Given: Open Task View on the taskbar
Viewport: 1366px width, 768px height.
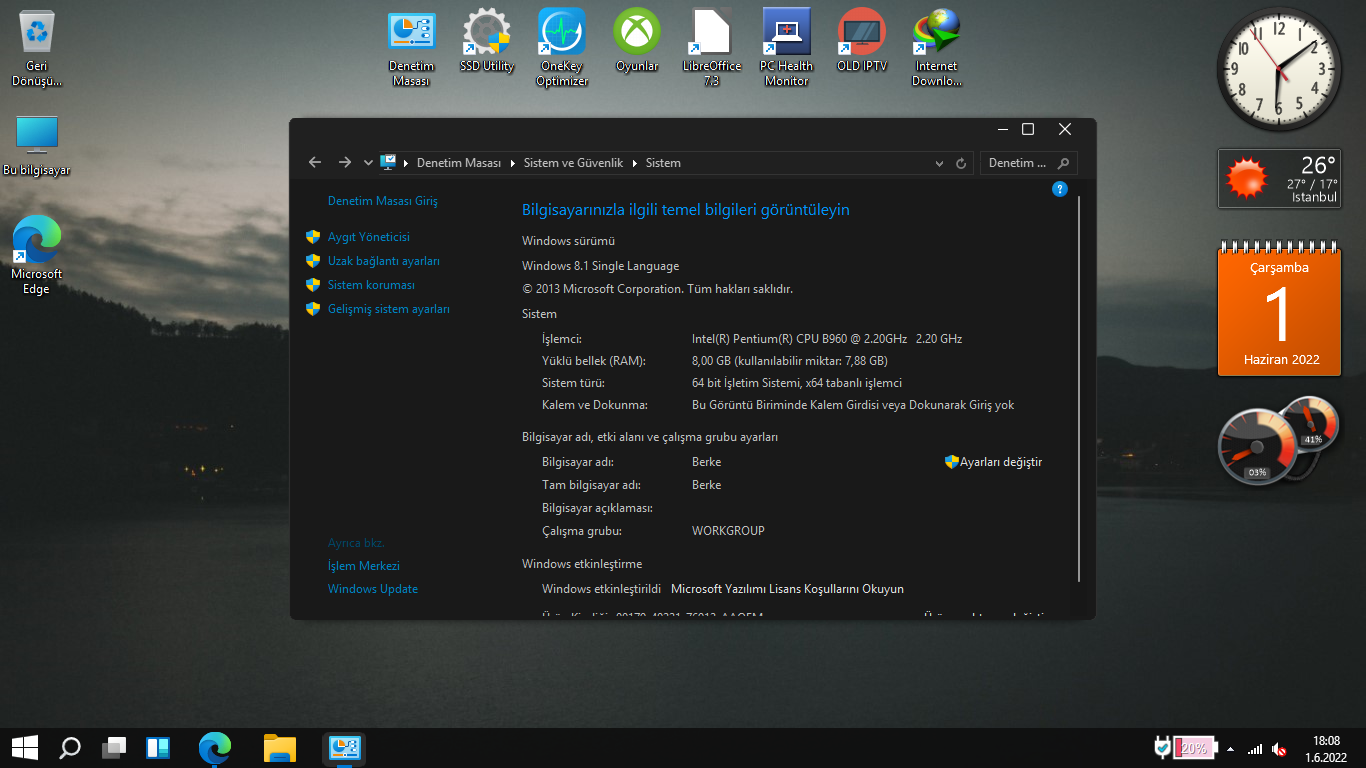Looking at the screenshot, I should point(114,747).
